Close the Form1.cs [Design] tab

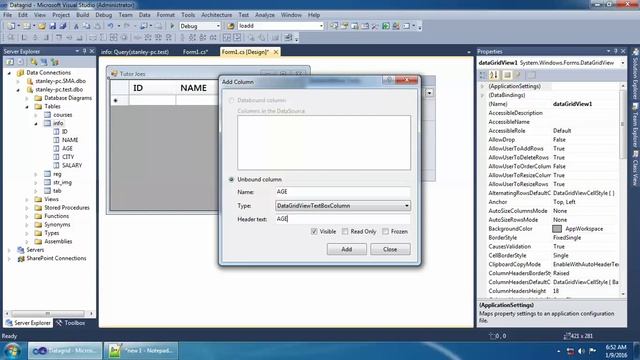[276, 52]
